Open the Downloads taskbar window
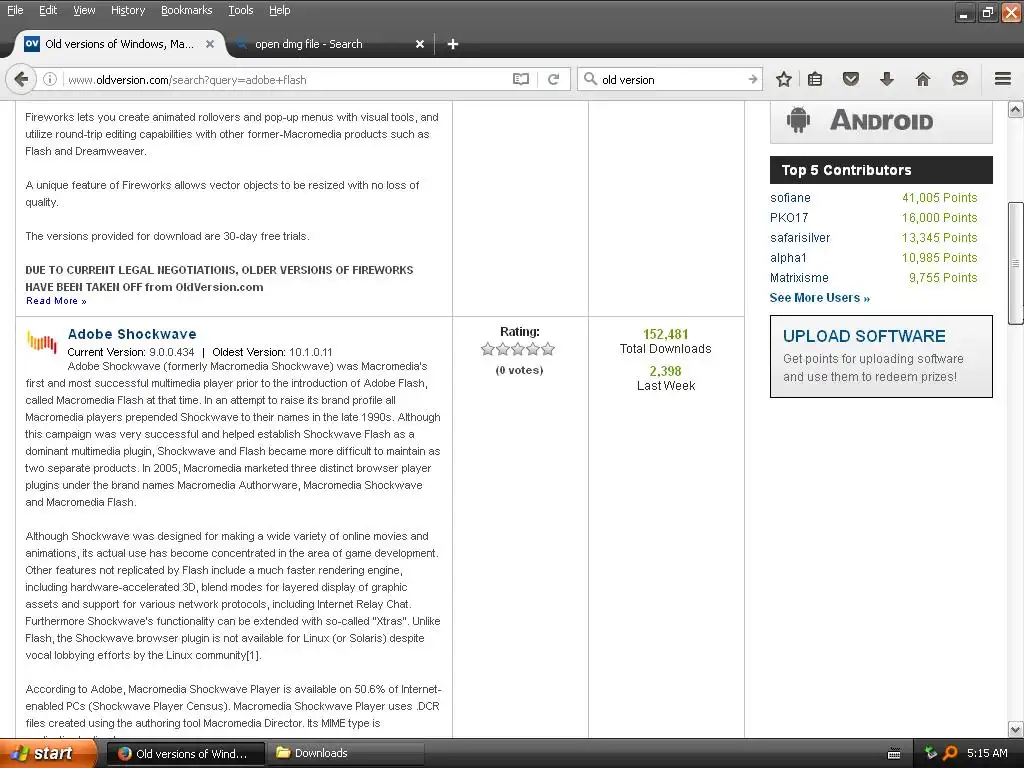 point(345,754)
